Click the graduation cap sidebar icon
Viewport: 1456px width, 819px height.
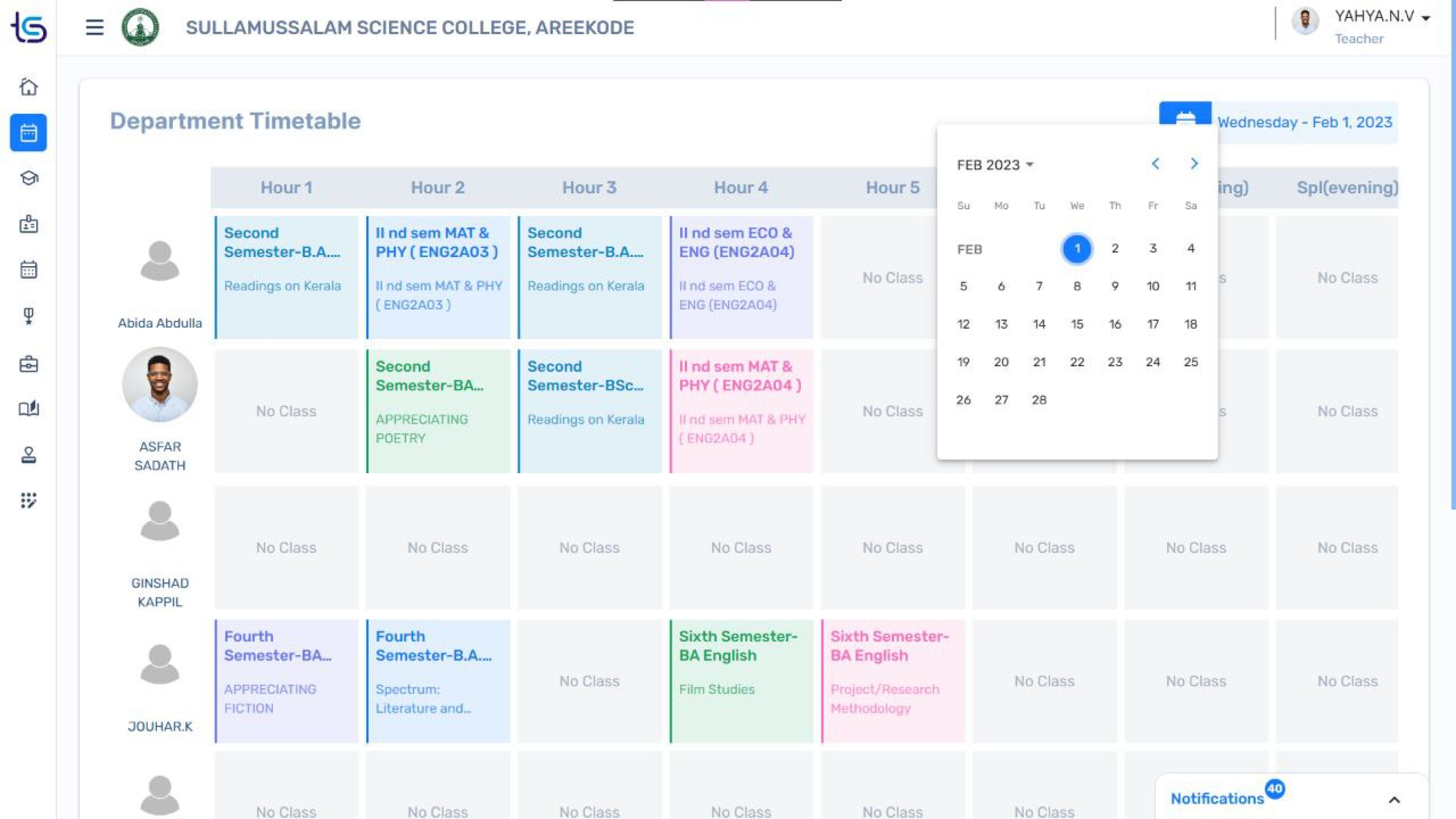tap(28, 179)
